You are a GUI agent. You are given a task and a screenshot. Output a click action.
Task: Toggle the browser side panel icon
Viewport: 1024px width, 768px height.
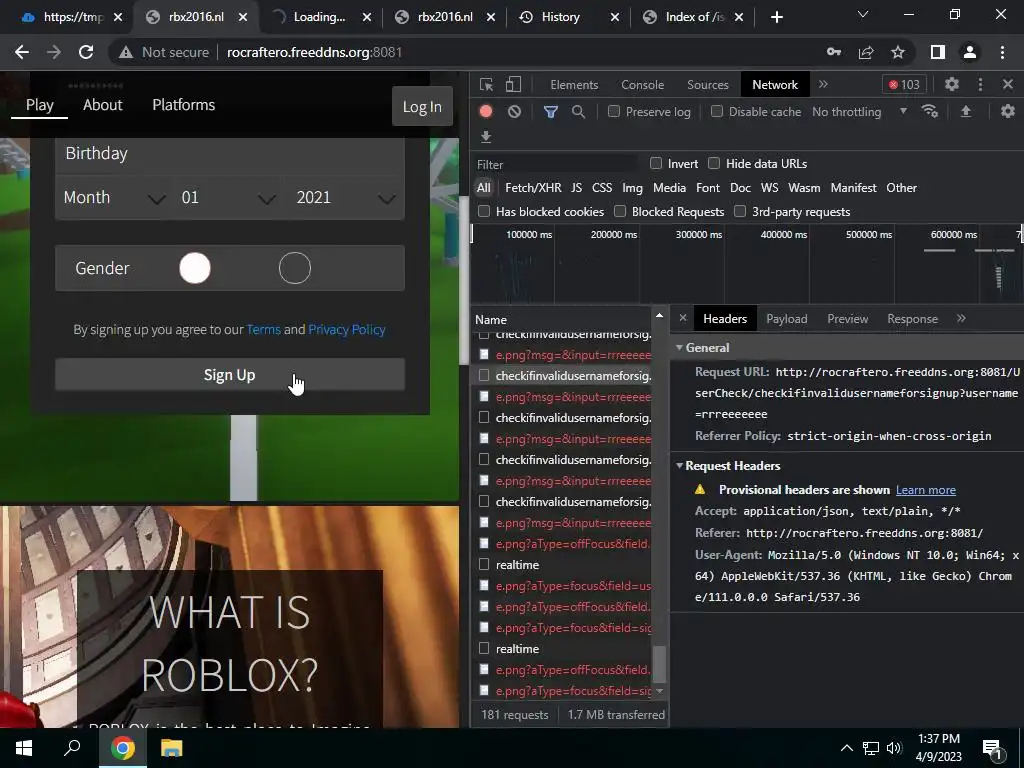coord(938,52)
